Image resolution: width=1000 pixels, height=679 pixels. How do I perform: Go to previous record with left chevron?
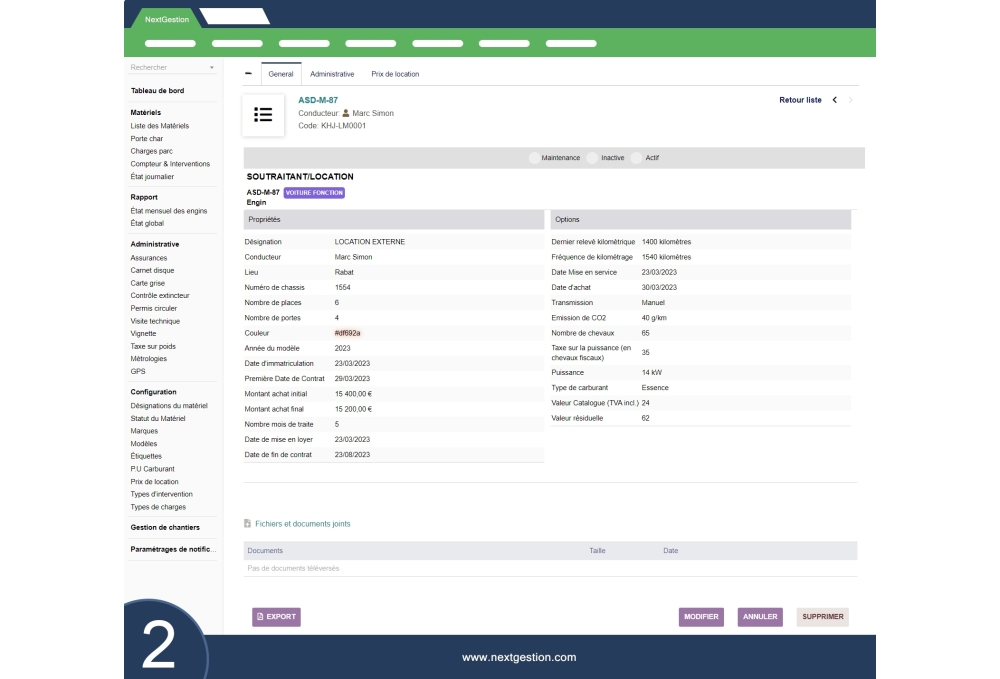point(835,100)
